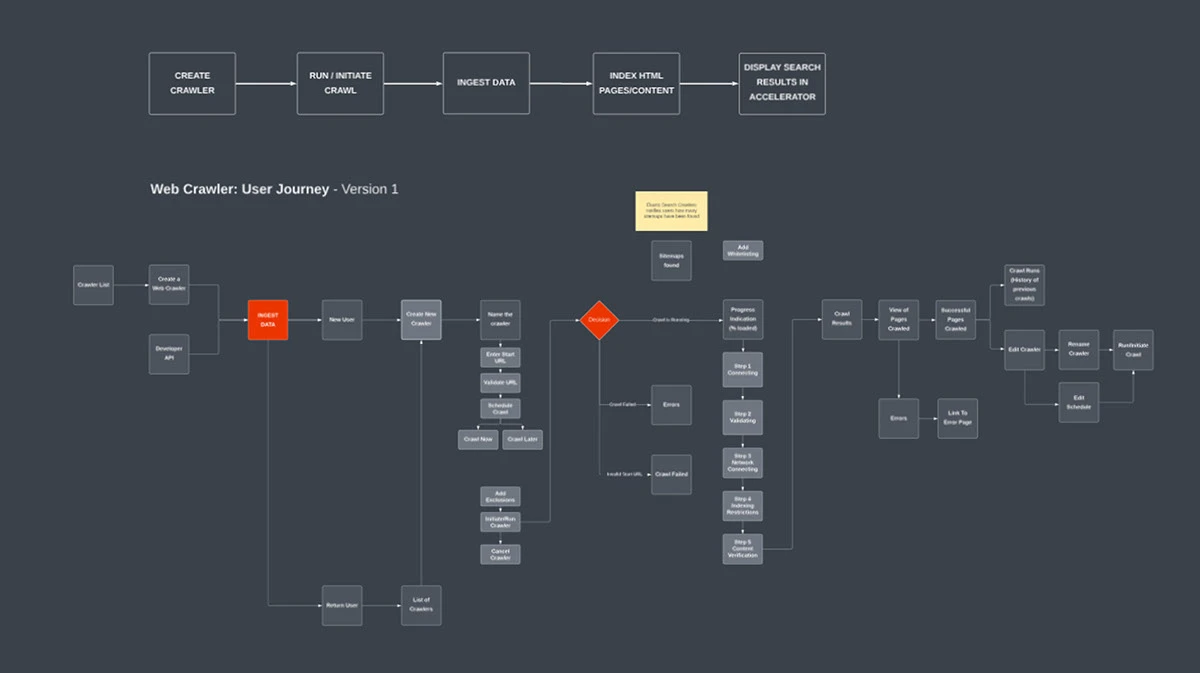Select the Link To Error Page node

957,418
